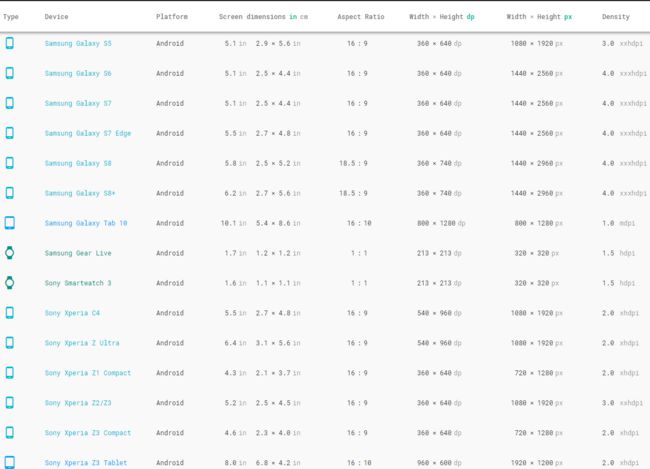Click the phone icon for Xperia Z2/Z3
This screenshot has height=469, width=650.
pos(10,402)
